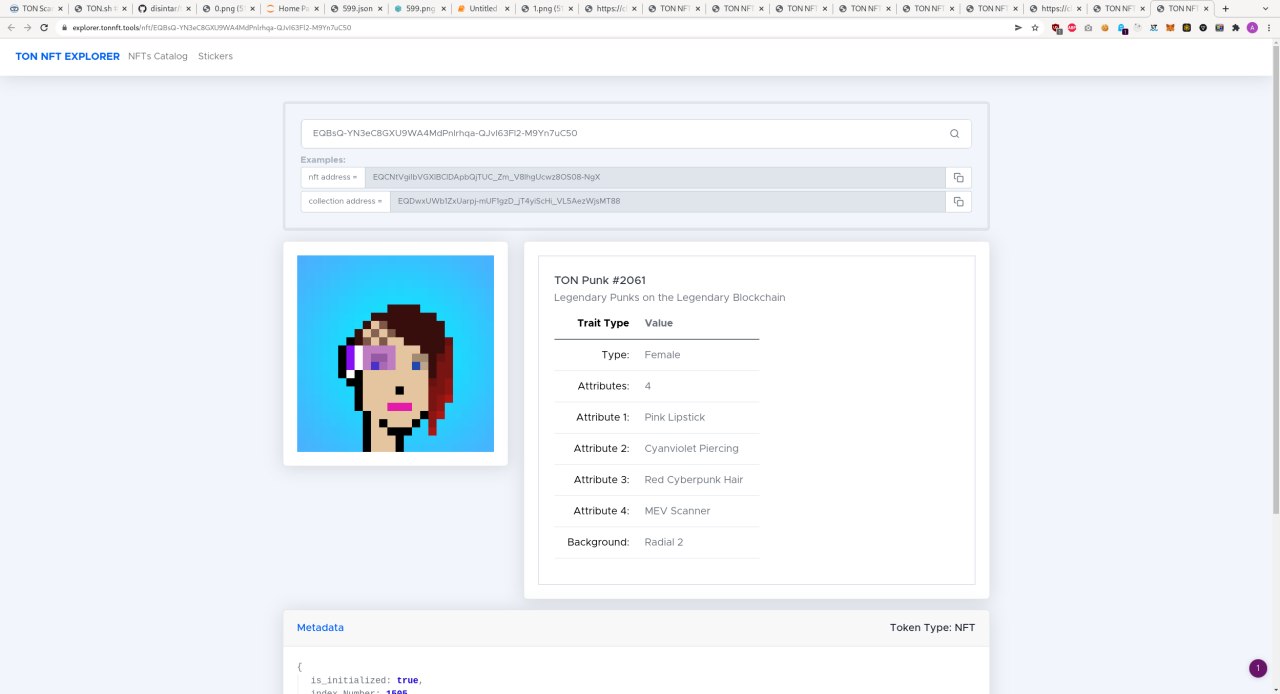
Task: Close the Home Pa tab
Action: 316,8
